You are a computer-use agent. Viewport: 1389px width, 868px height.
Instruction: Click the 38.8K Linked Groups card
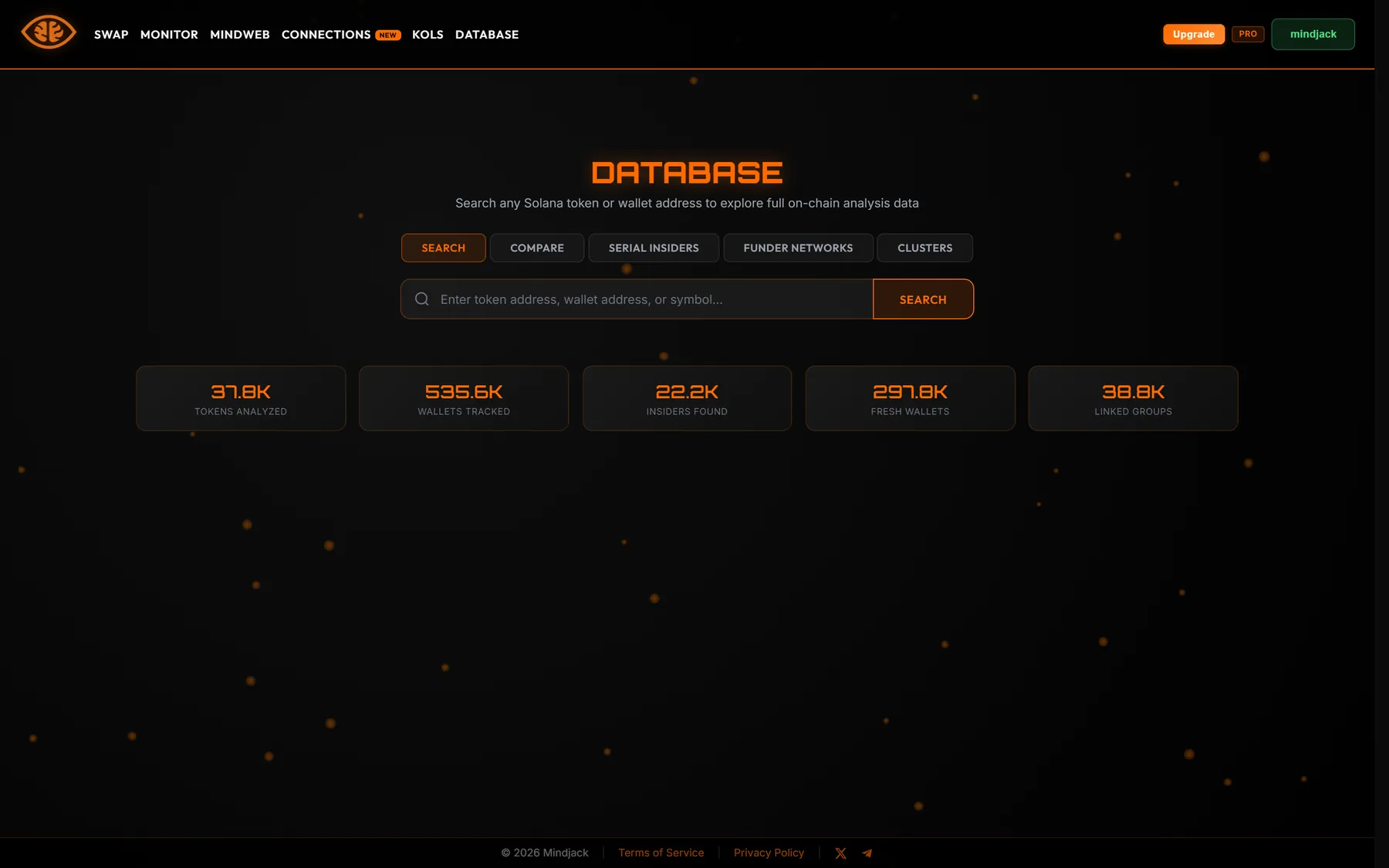point(1134,398)
